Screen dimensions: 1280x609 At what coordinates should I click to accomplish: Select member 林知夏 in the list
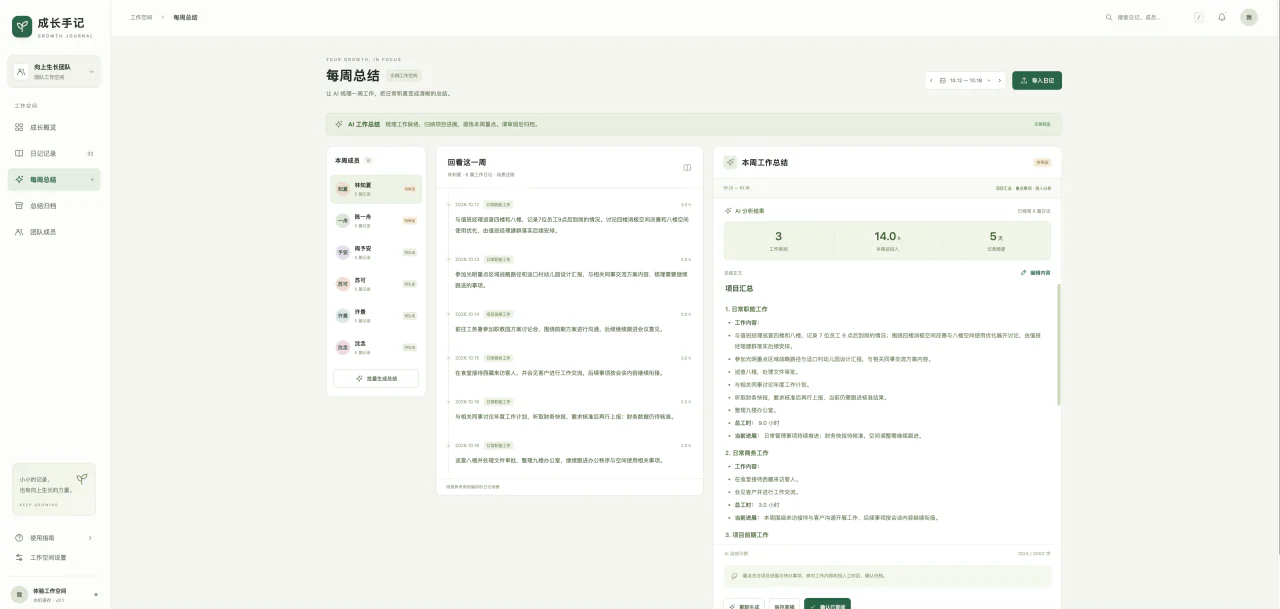pyautogui.click(x=376, y=188)
